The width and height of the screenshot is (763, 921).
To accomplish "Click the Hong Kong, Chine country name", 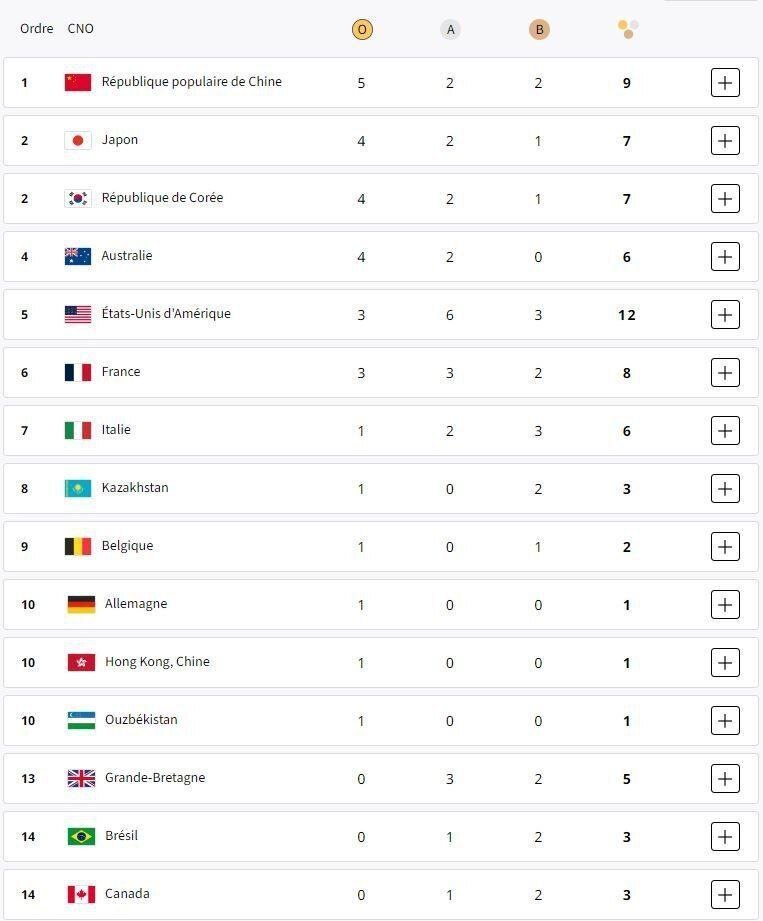I will [x=157, y=662].
